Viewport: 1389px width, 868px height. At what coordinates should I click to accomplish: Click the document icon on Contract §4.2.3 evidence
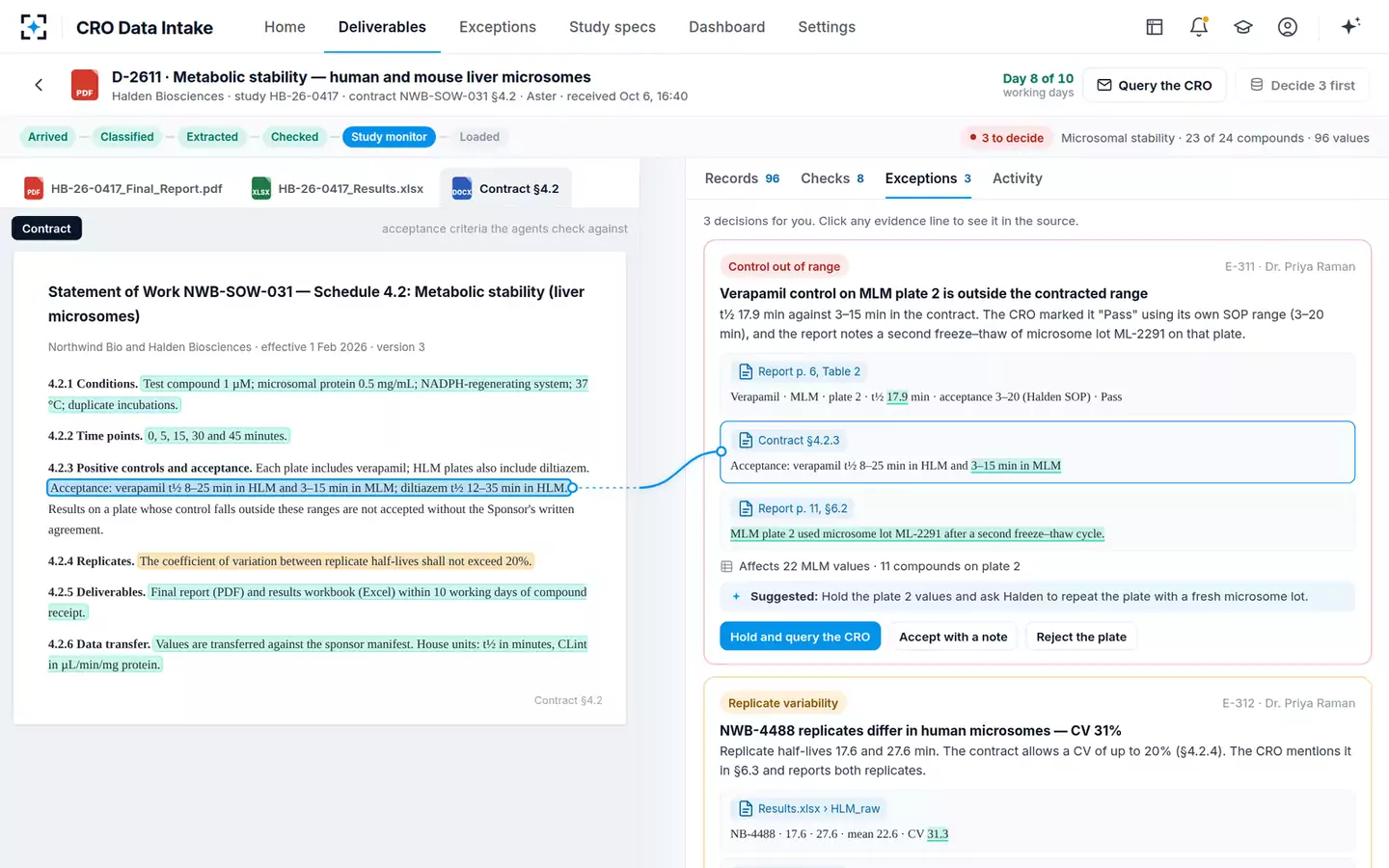point(746,440)
